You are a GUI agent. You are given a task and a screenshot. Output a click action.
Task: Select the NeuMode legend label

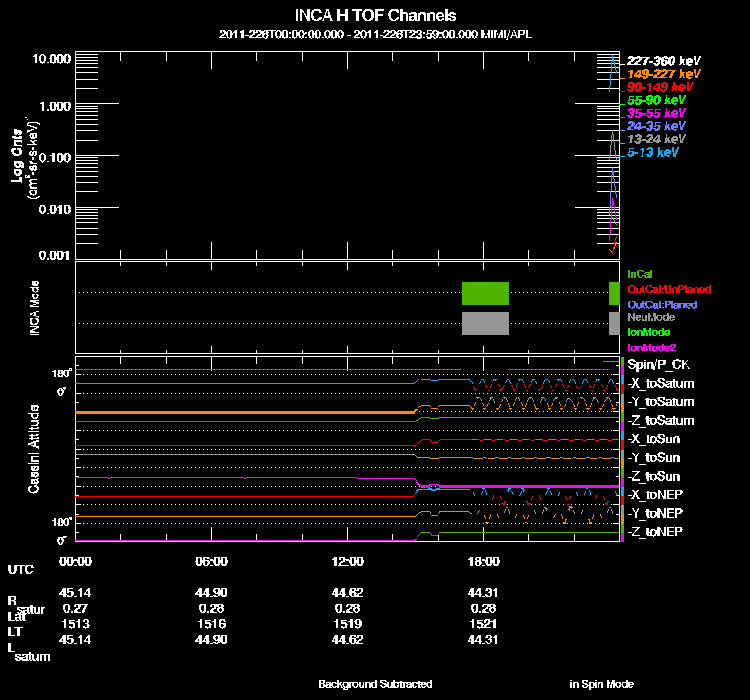point(650,317)
